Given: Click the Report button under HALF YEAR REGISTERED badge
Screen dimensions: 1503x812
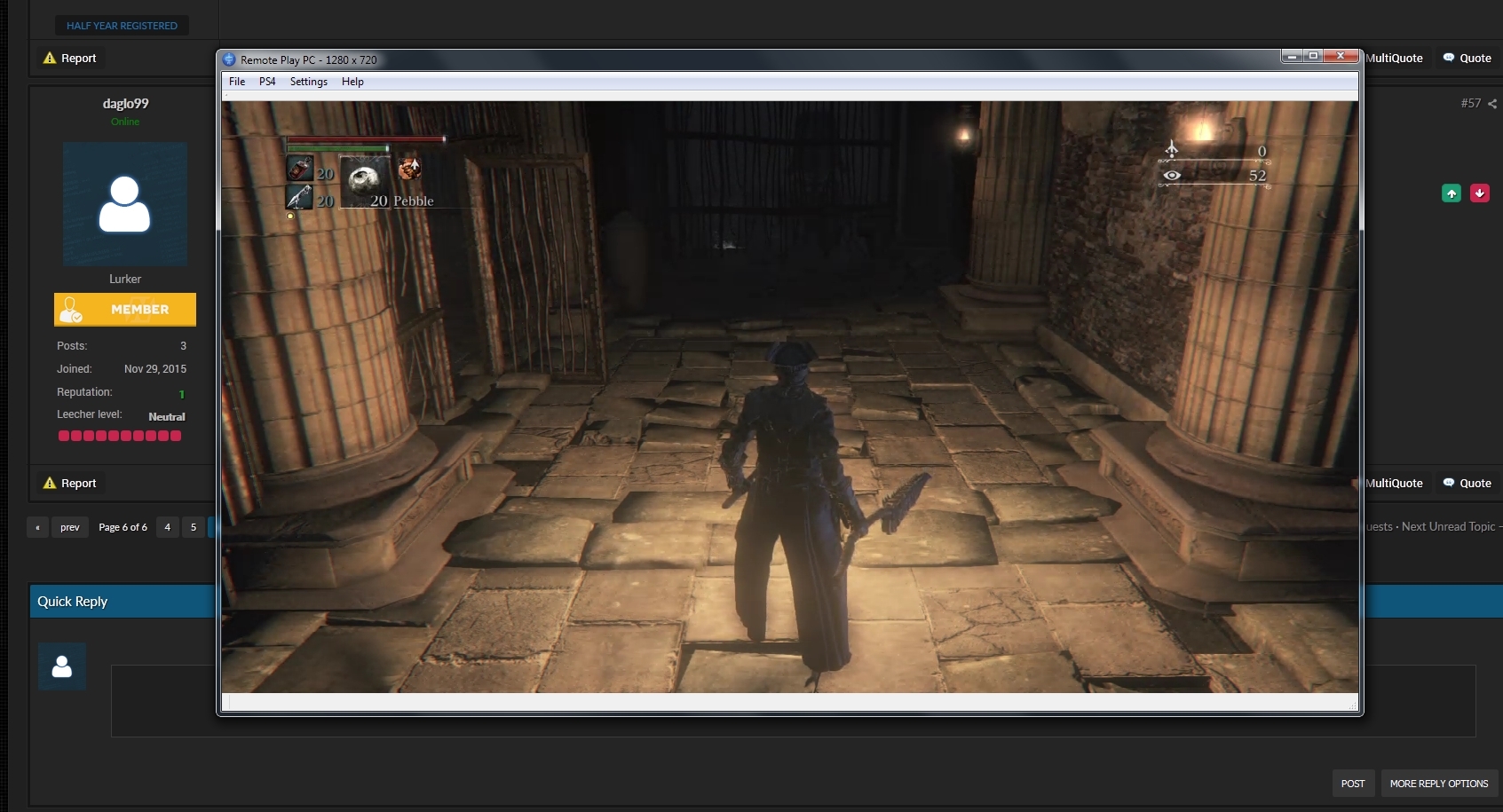Looking at the screenshot, I should [70, 59].
